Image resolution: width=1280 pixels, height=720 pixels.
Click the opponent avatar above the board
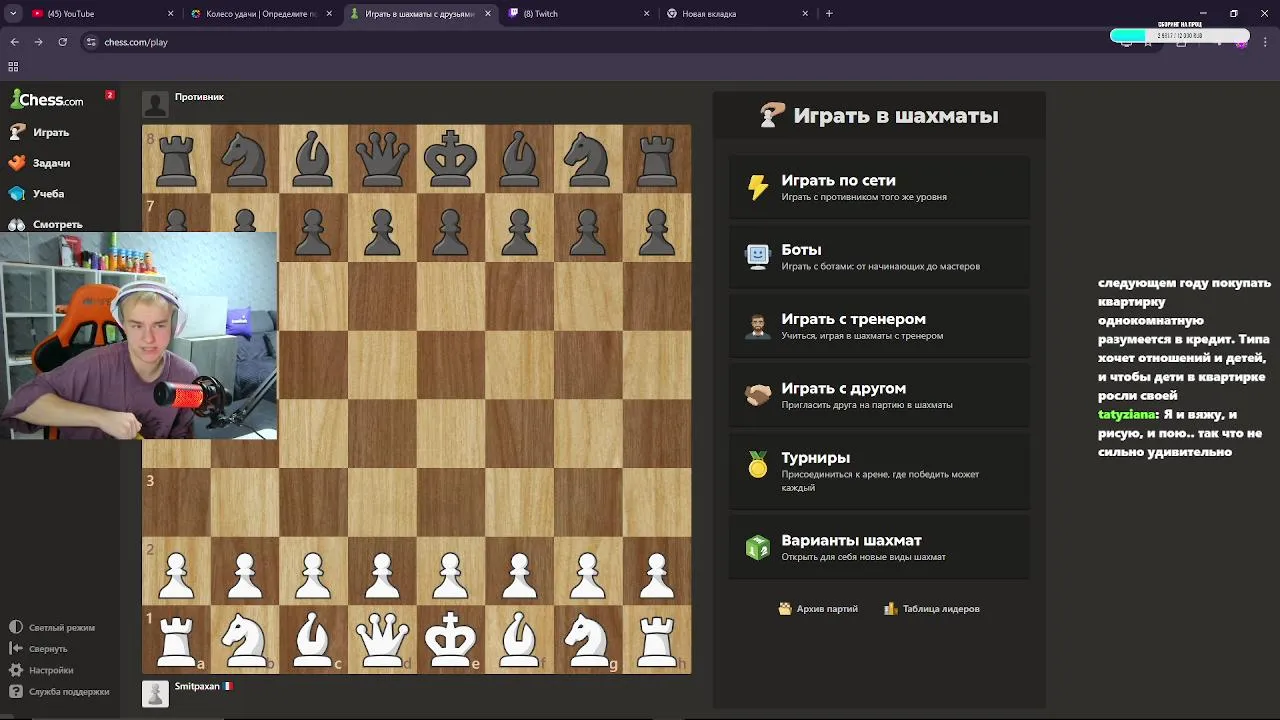[155, 104]
